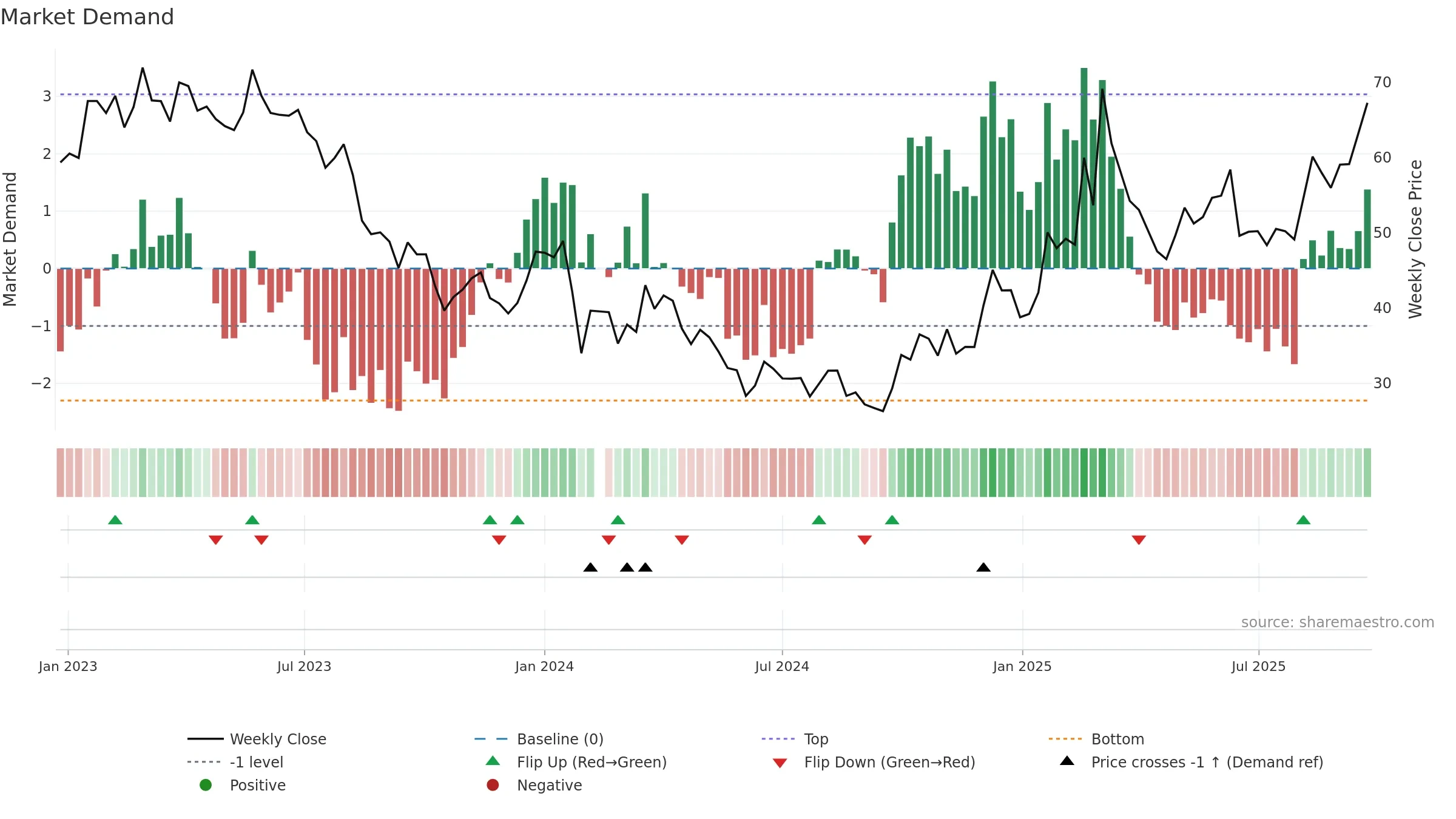Click the black Price crosses -1 legend triangle

(x=1067, y=761)
